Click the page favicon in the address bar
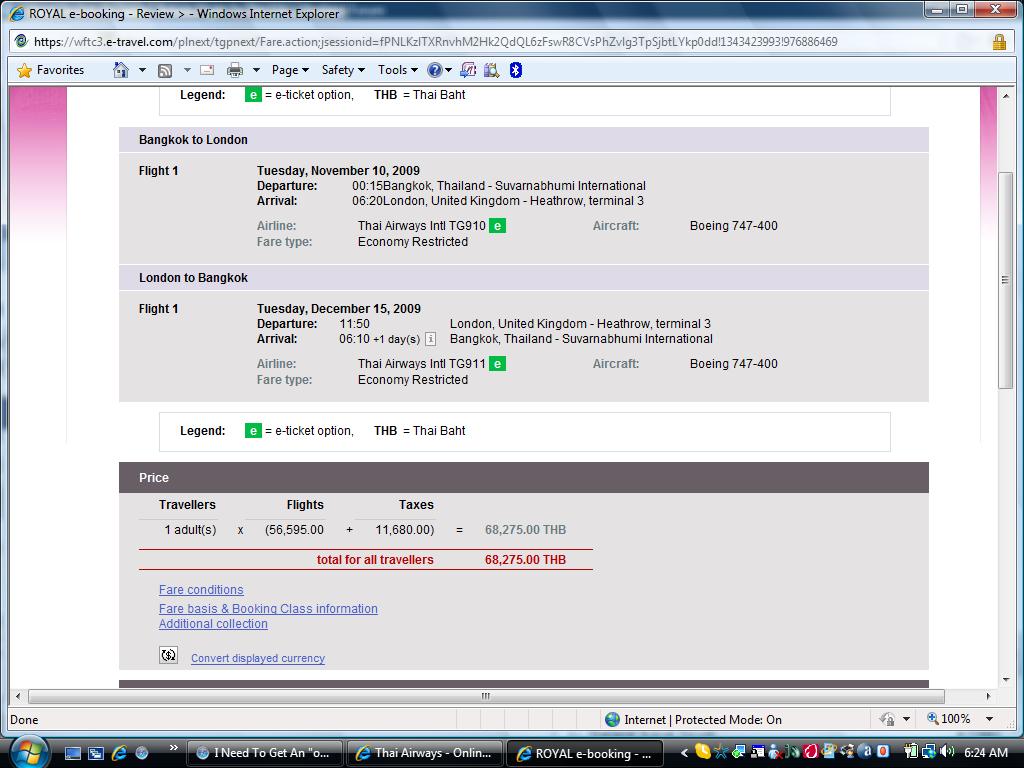Screen dimensions: 1024x768 coord(21,41)
